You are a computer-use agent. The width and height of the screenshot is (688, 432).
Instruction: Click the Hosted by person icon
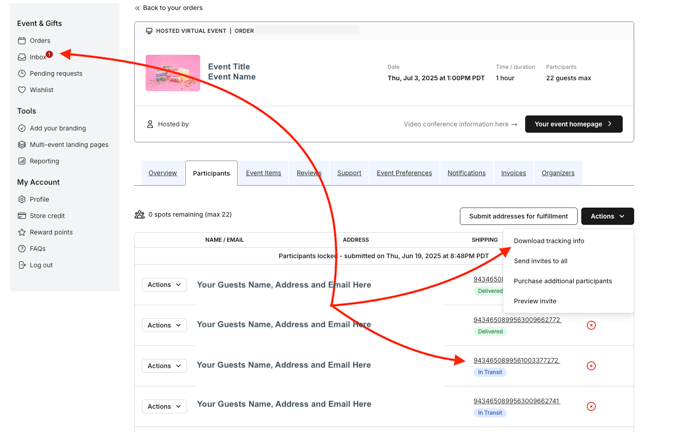[x=150, y=124]
